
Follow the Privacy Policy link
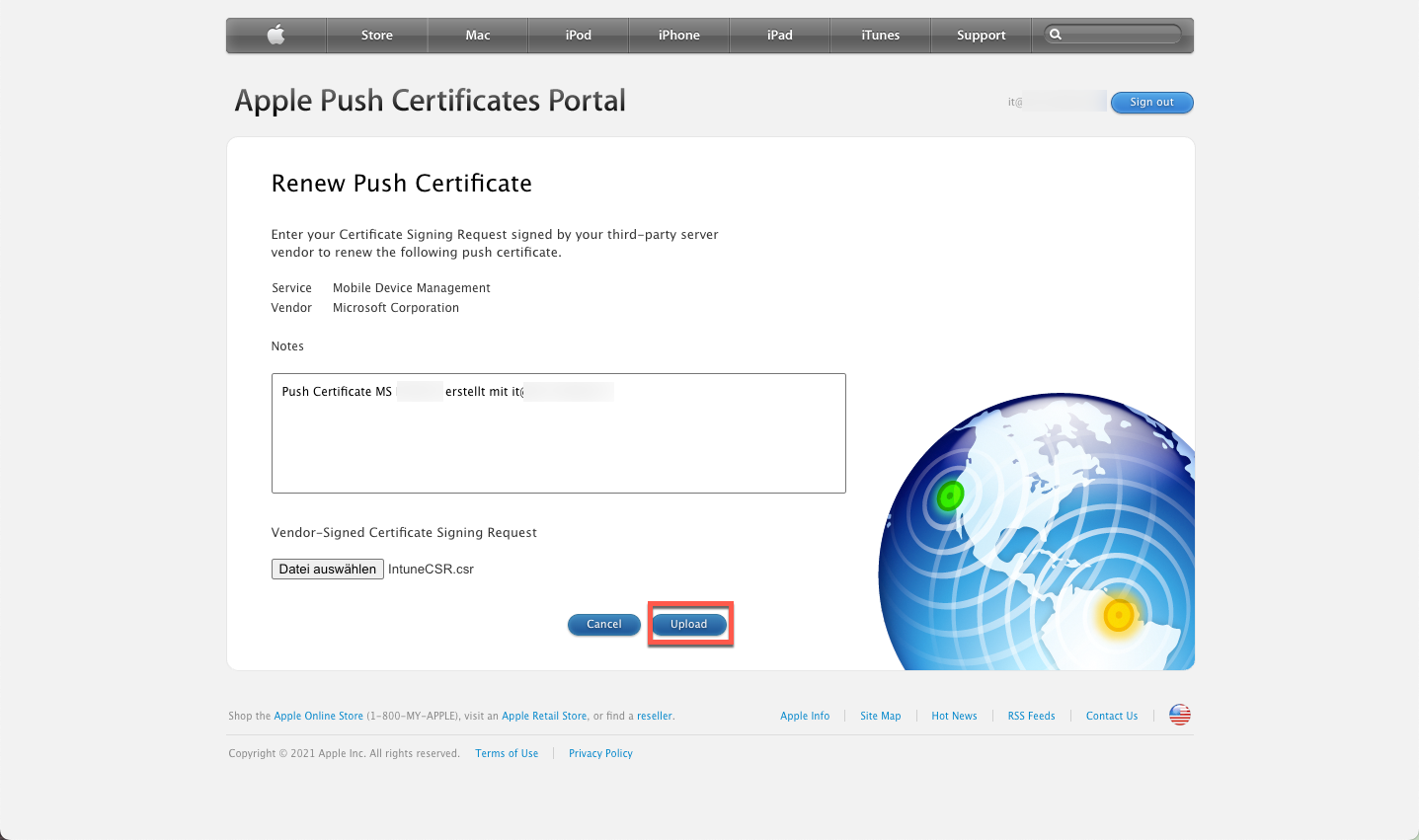(x=600, y=754)
